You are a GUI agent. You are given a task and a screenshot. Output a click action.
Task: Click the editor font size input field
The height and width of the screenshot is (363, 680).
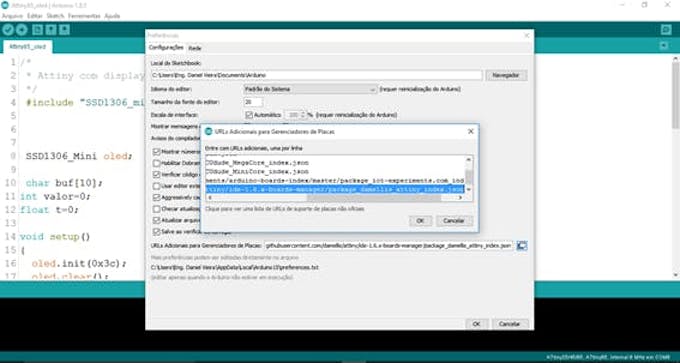(x=253, y=102)
